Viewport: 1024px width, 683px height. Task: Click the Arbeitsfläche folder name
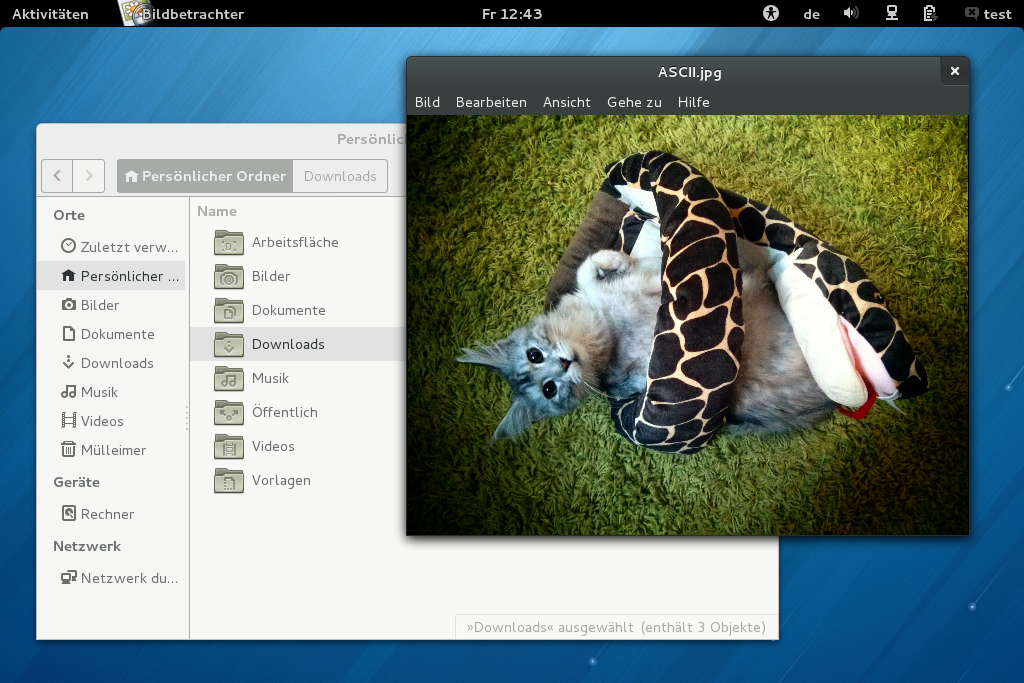coord(295,242)
